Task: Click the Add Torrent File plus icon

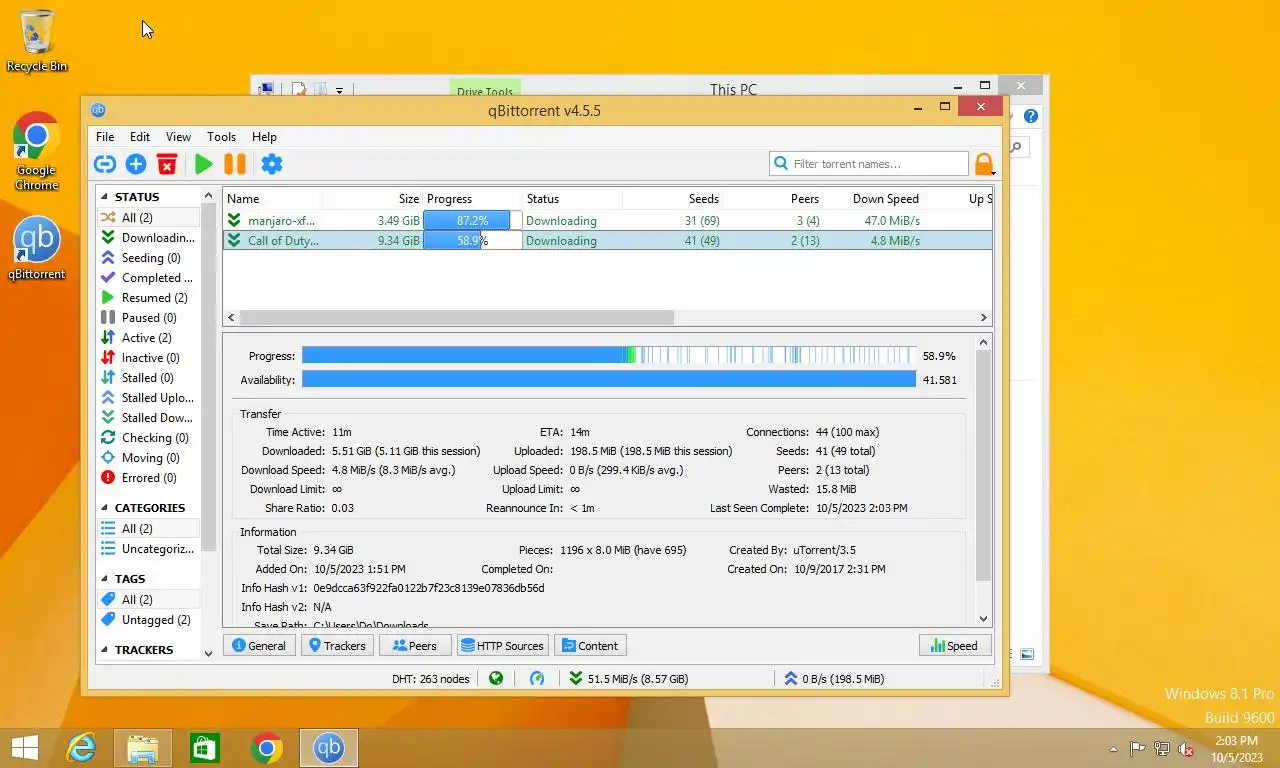Action: (136, 165)
